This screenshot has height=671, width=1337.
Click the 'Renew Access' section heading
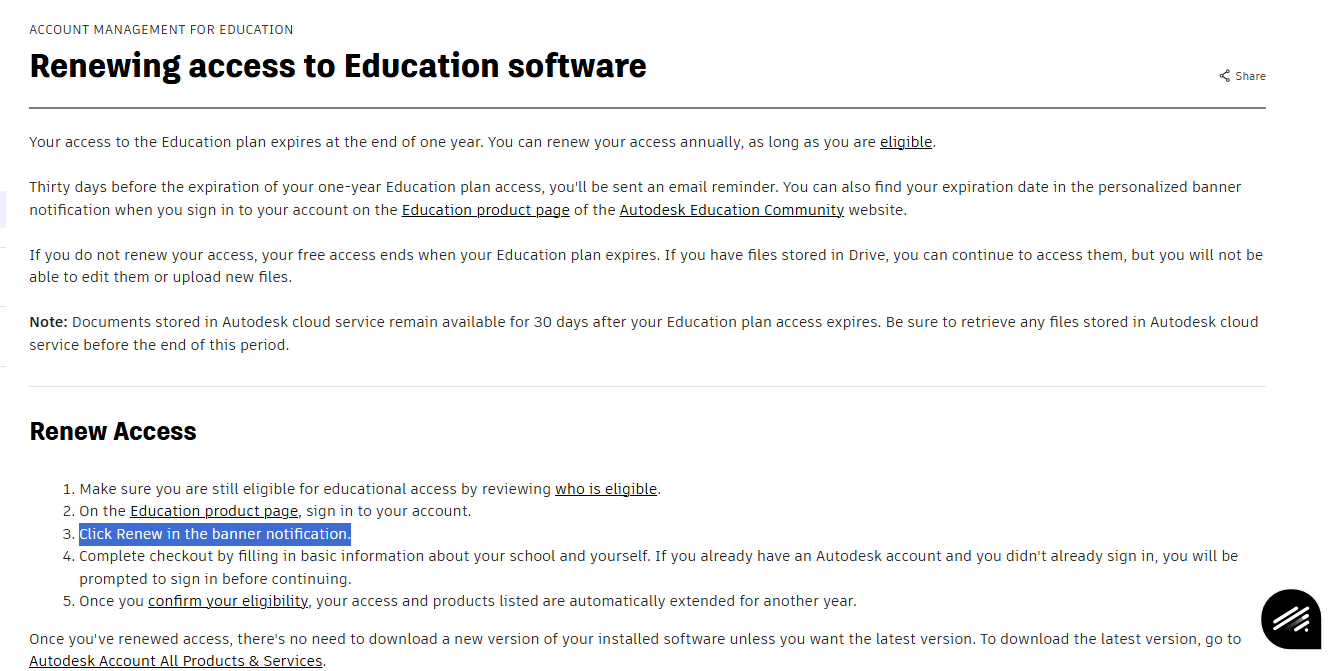point(113,431)
